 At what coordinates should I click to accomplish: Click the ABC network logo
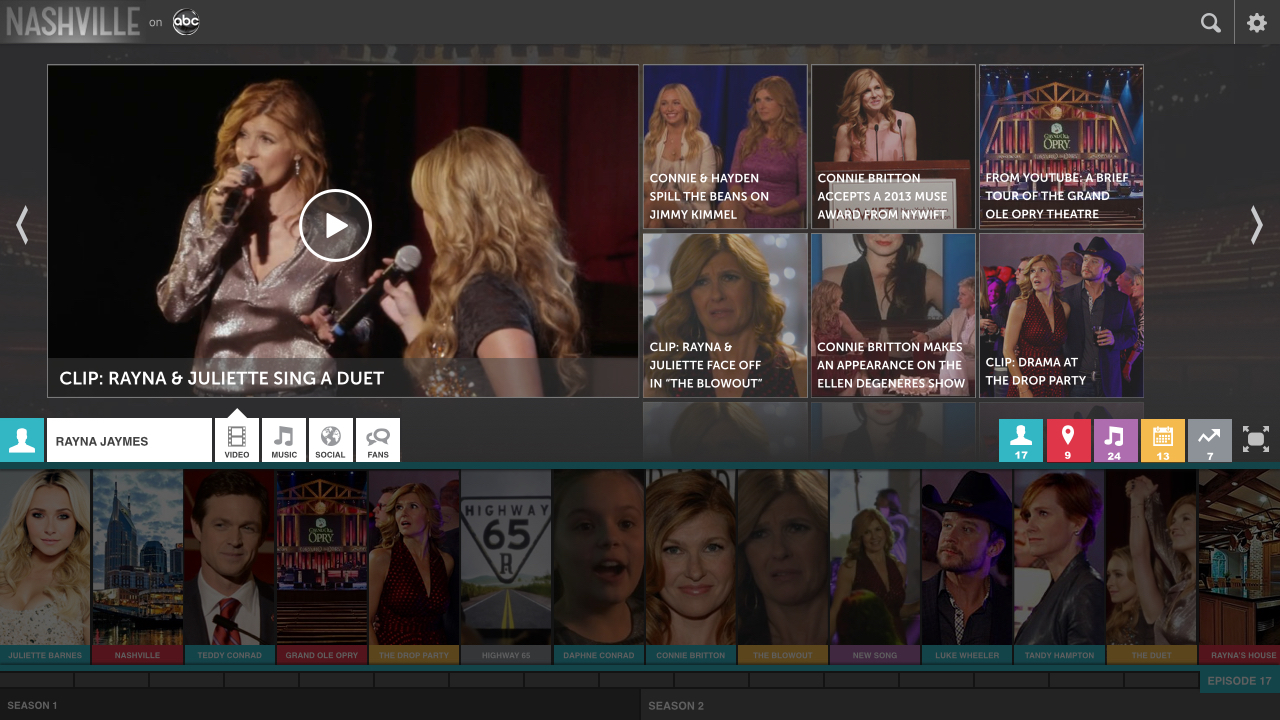(x=186, y=22)
